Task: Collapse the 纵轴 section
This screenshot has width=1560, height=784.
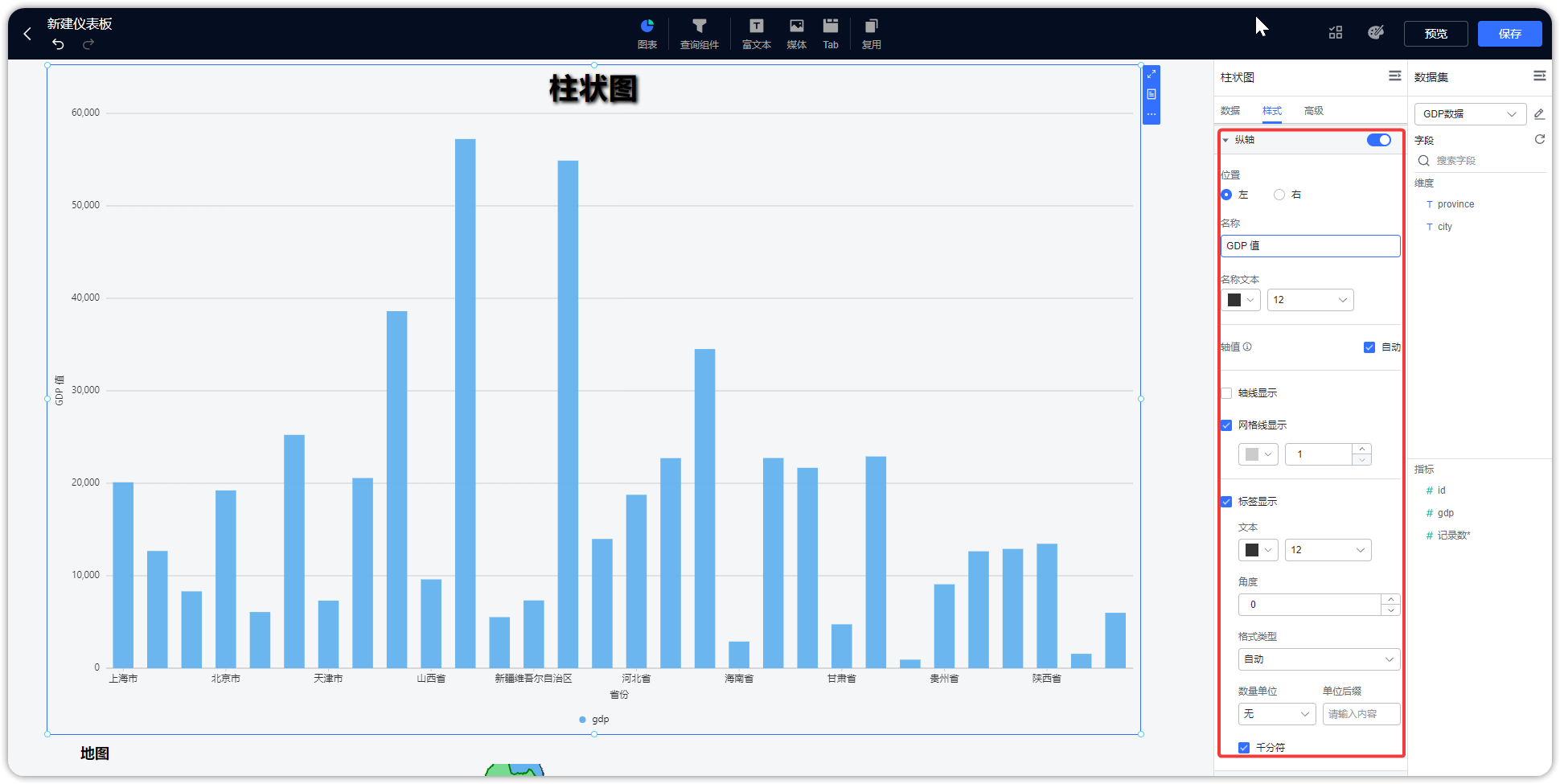Action: (1225, 140)
